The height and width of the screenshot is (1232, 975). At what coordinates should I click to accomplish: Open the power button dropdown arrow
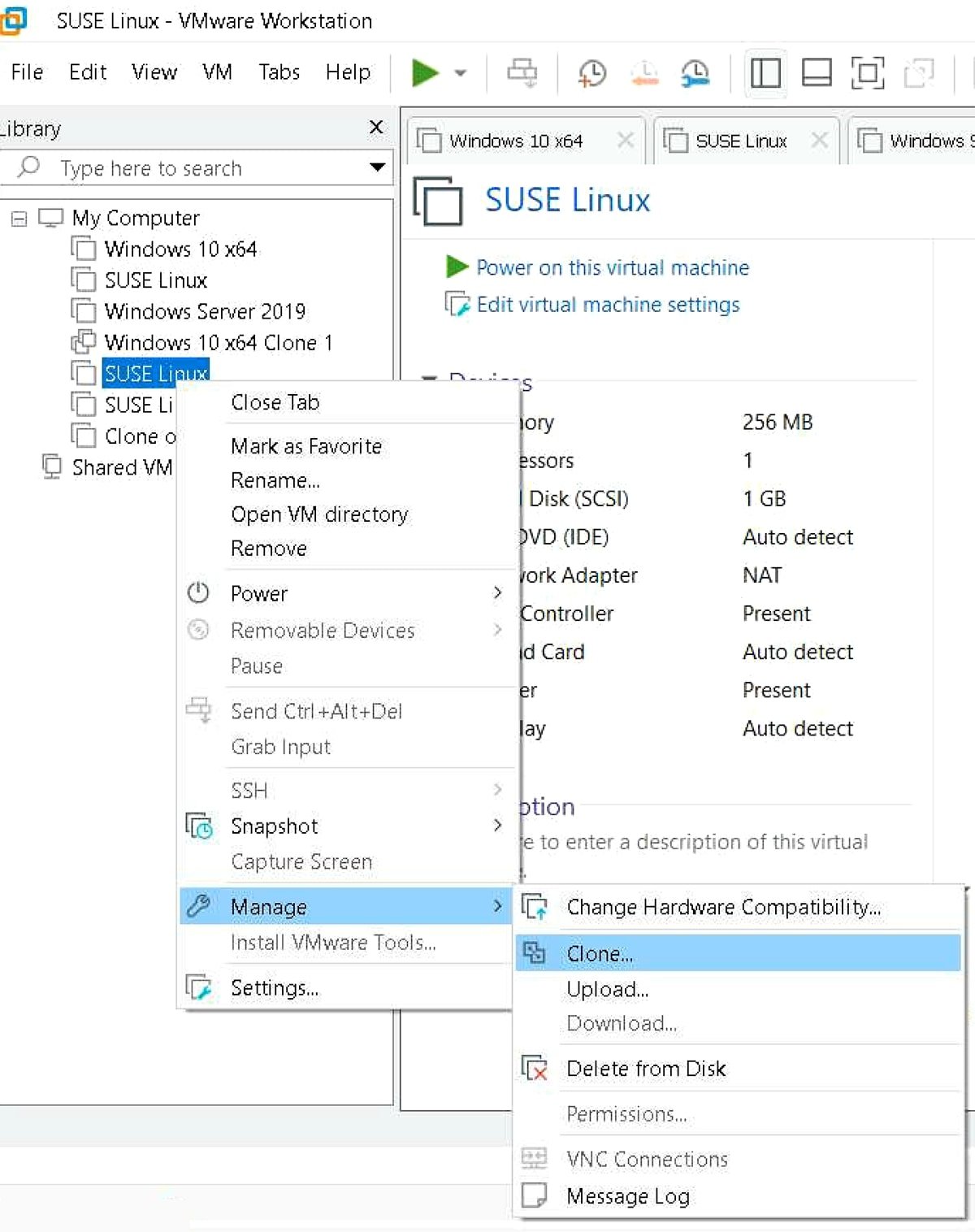coord(461,73)
